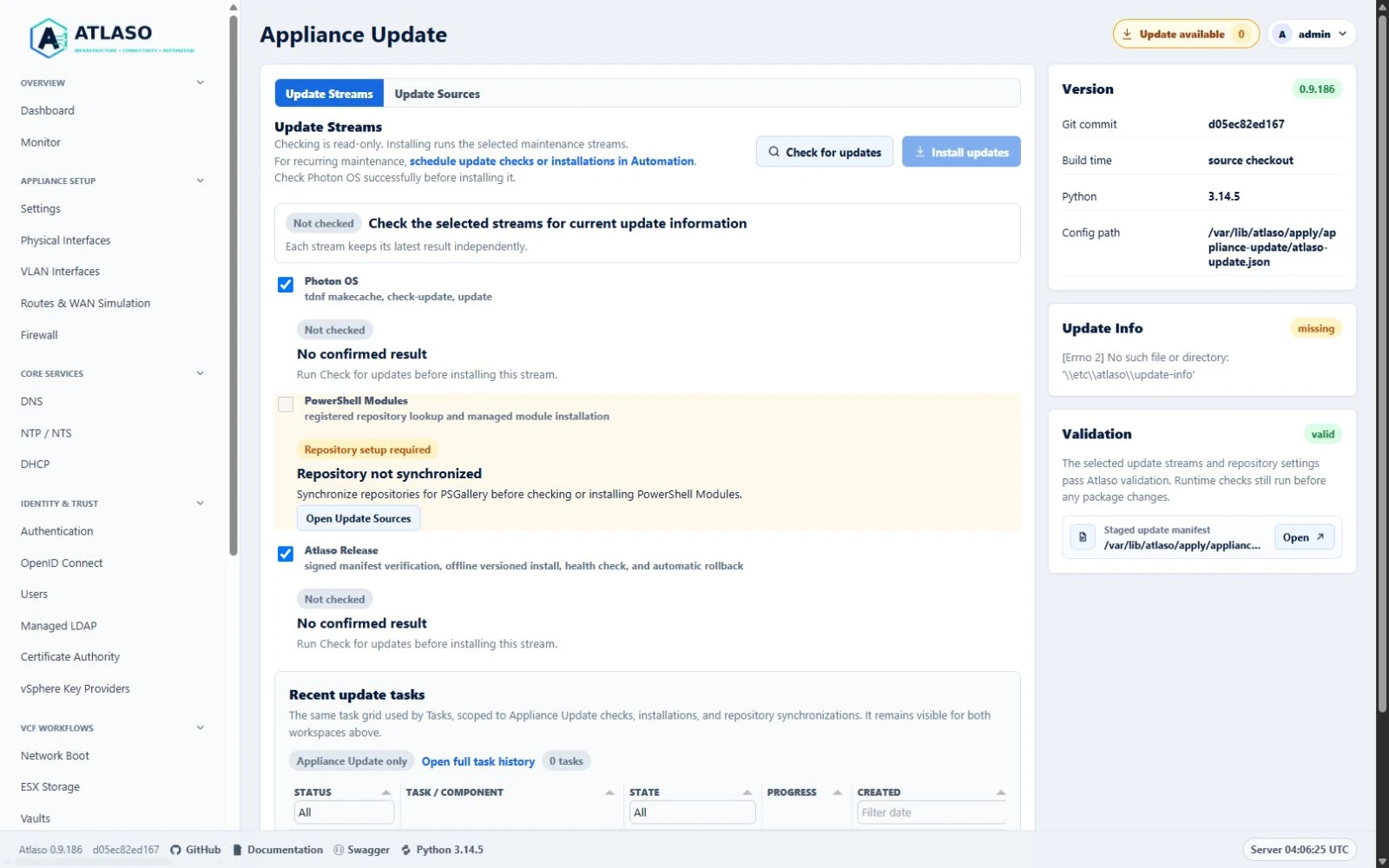The image size is (1389, 868).
Task: Collapse the CORE SERVICES section
Action: [x=201, y=373]
